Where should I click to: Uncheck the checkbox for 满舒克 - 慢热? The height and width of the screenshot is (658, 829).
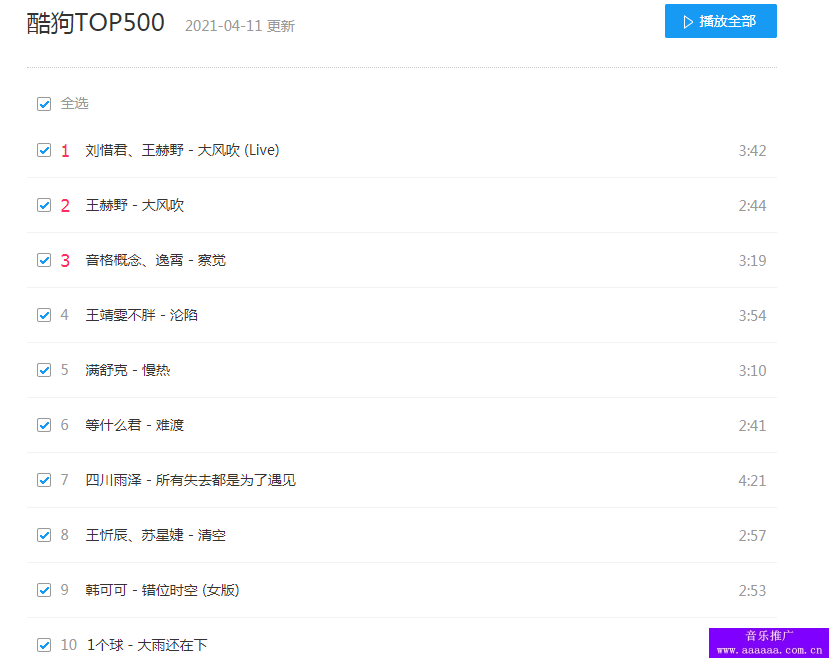[44, 370]
